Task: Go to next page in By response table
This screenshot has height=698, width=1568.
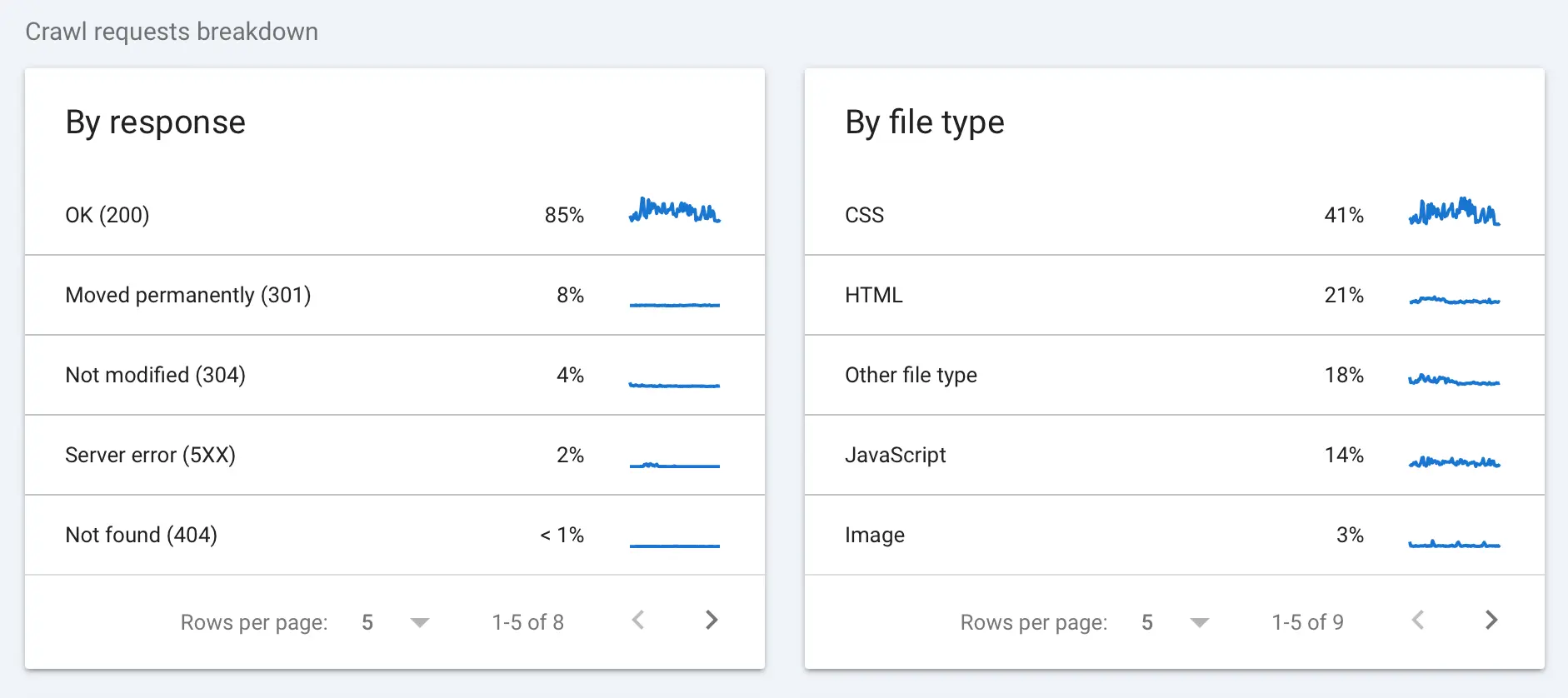Action: (x=711, y=621)
